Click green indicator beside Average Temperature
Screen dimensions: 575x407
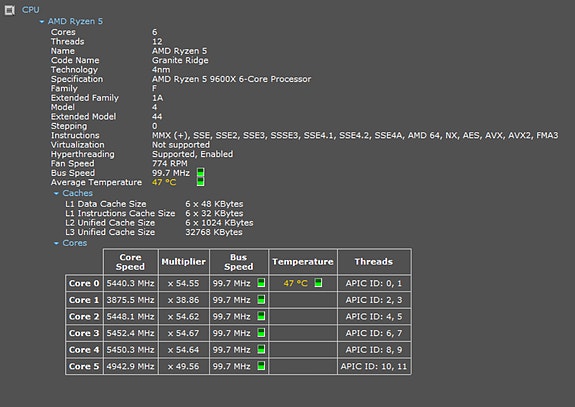click(201, 182)
